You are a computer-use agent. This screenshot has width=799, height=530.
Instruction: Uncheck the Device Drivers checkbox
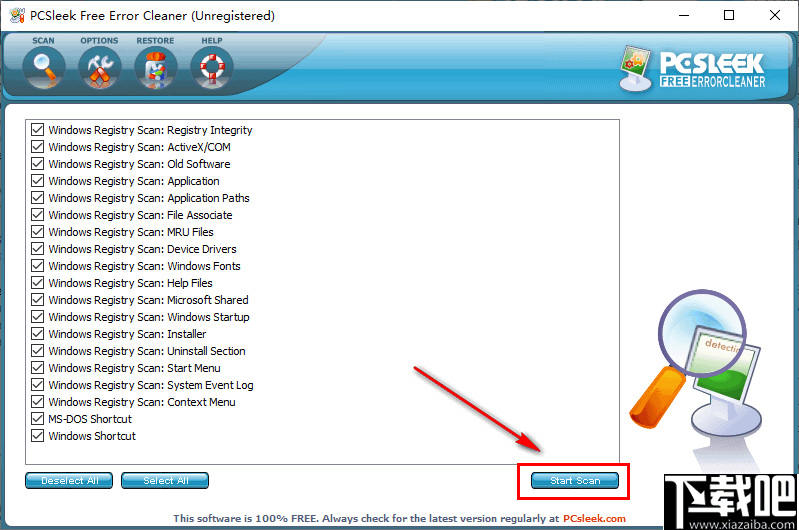(x=37, y=249)
